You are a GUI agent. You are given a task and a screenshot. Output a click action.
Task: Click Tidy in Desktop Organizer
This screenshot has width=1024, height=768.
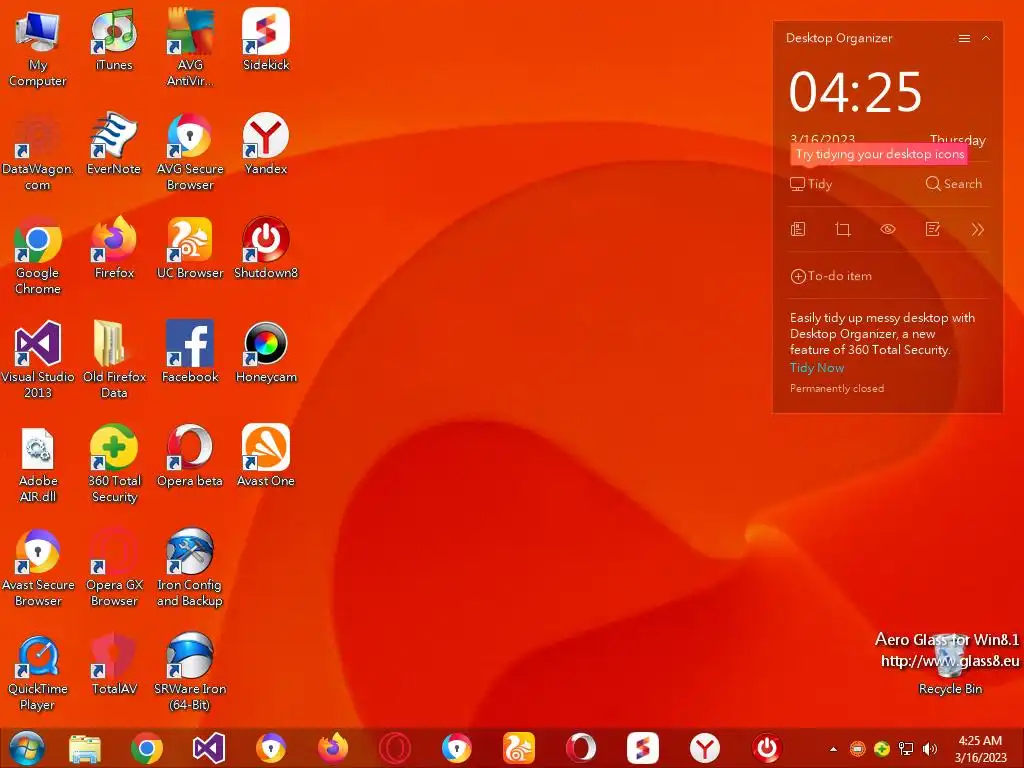pos(811,184)
